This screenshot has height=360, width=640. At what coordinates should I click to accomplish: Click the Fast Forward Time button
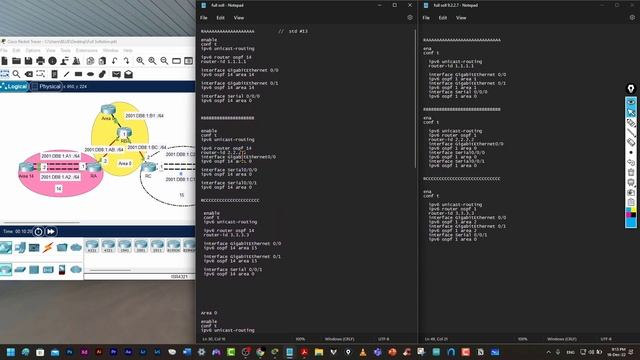[51, 231]
